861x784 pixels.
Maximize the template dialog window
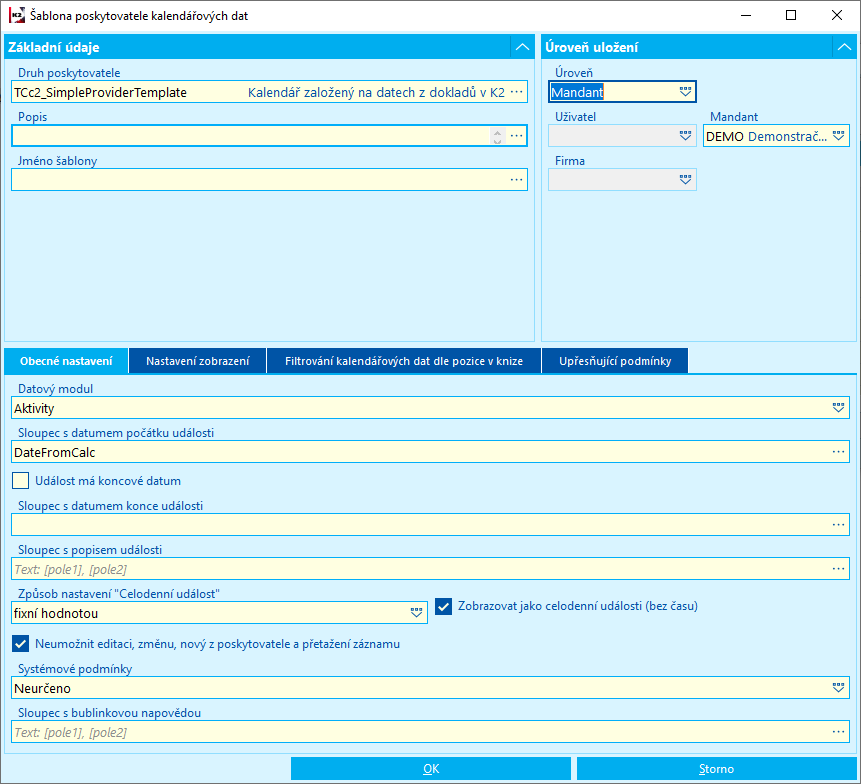point(791,15)
